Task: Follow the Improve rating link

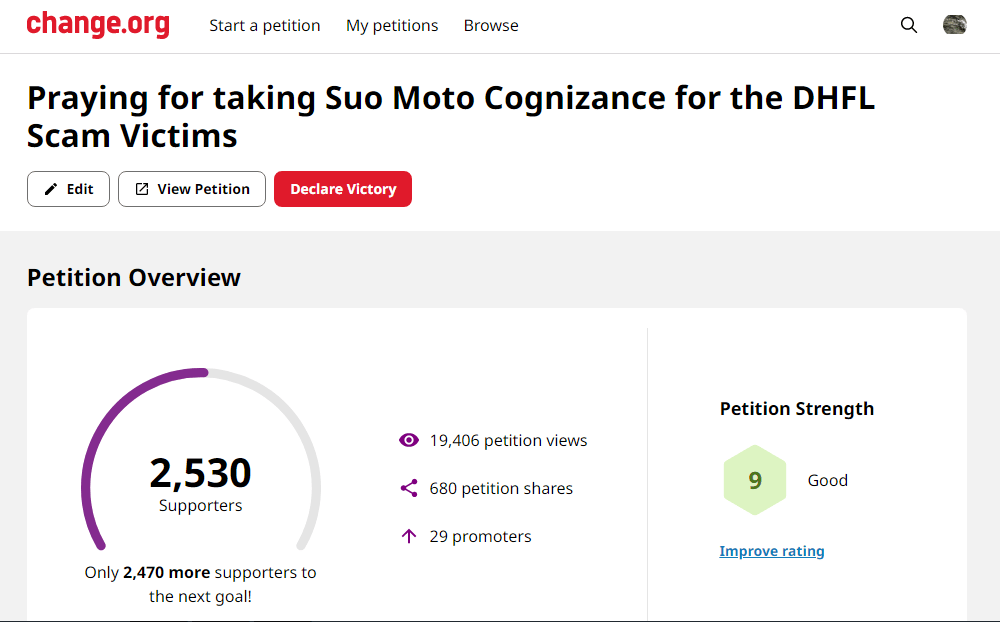Action: [772, 551]
